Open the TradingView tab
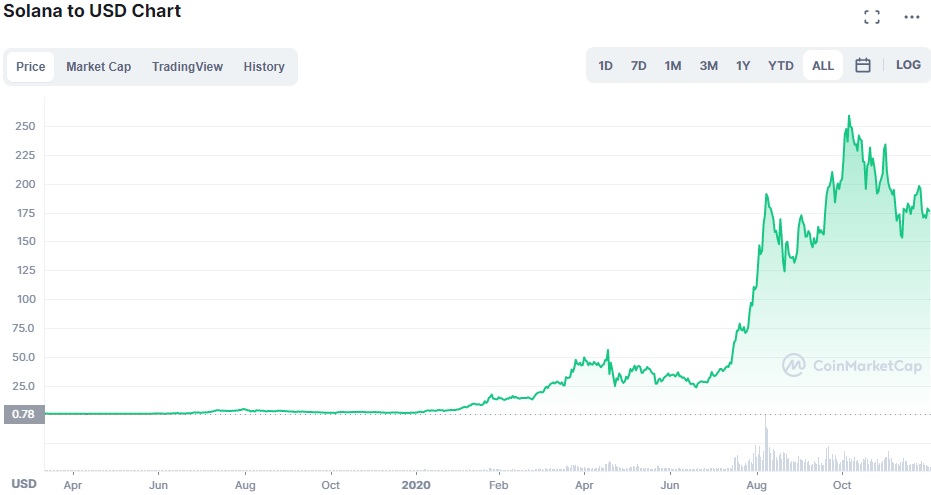 [187, 66]
